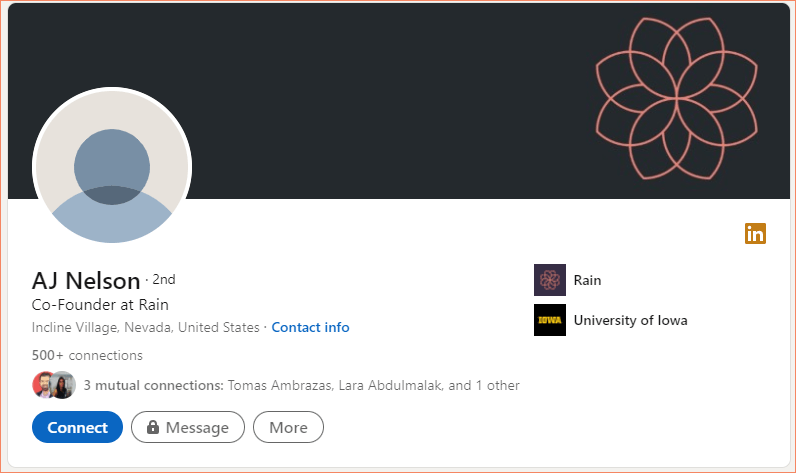Click the second mutual connection's photo
Viewport: 796px width, 473px height.
point(63,385)
